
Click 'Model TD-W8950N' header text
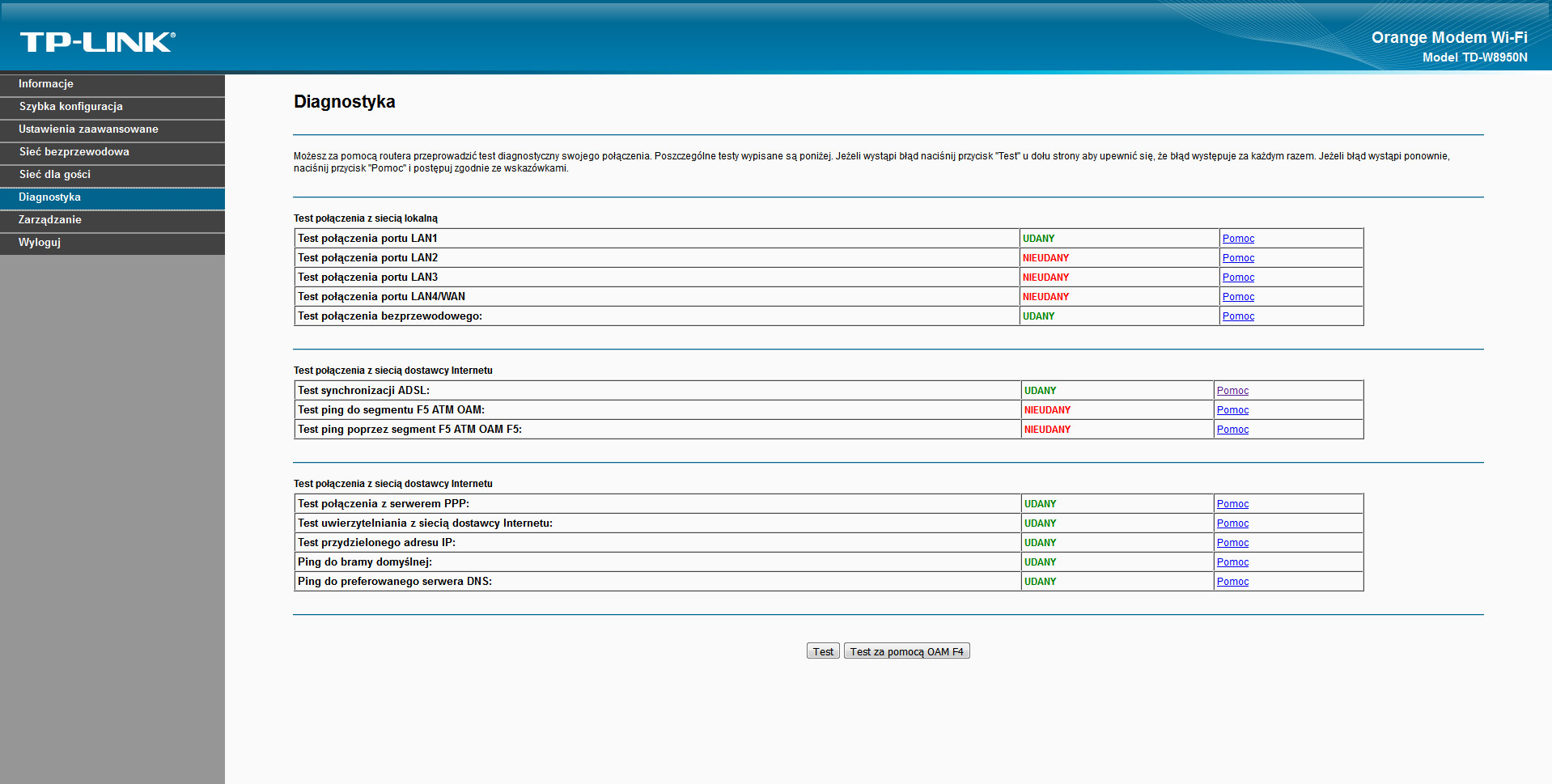click(x=1475, y=57)
